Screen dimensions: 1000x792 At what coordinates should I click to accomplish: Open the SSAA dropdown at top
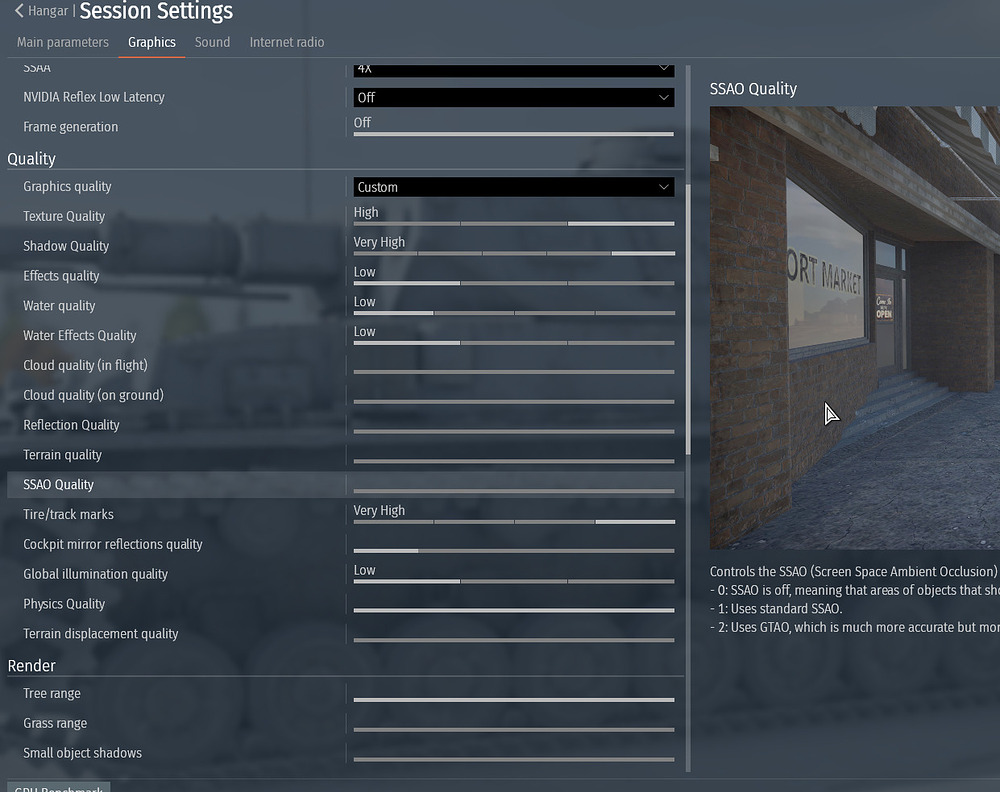tap(513, 69)
